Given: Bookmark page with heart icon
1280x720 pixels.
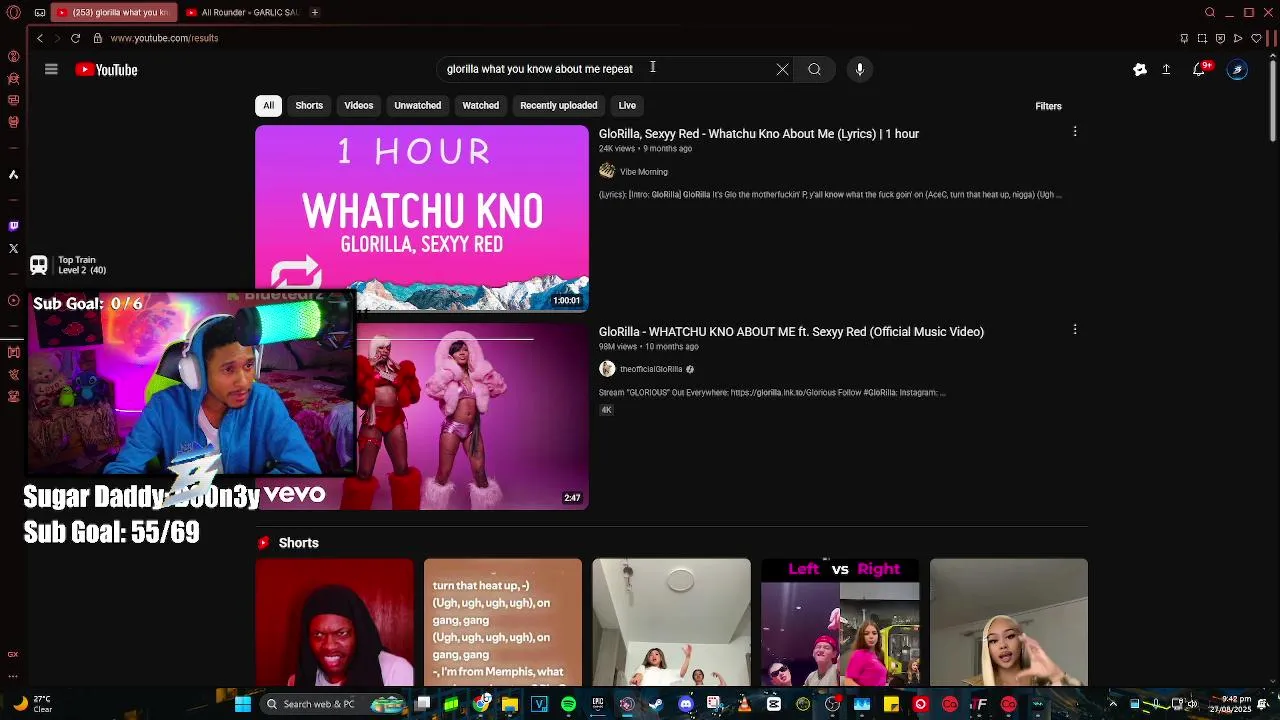Looking at the screenshot, I should [1256, 38].
